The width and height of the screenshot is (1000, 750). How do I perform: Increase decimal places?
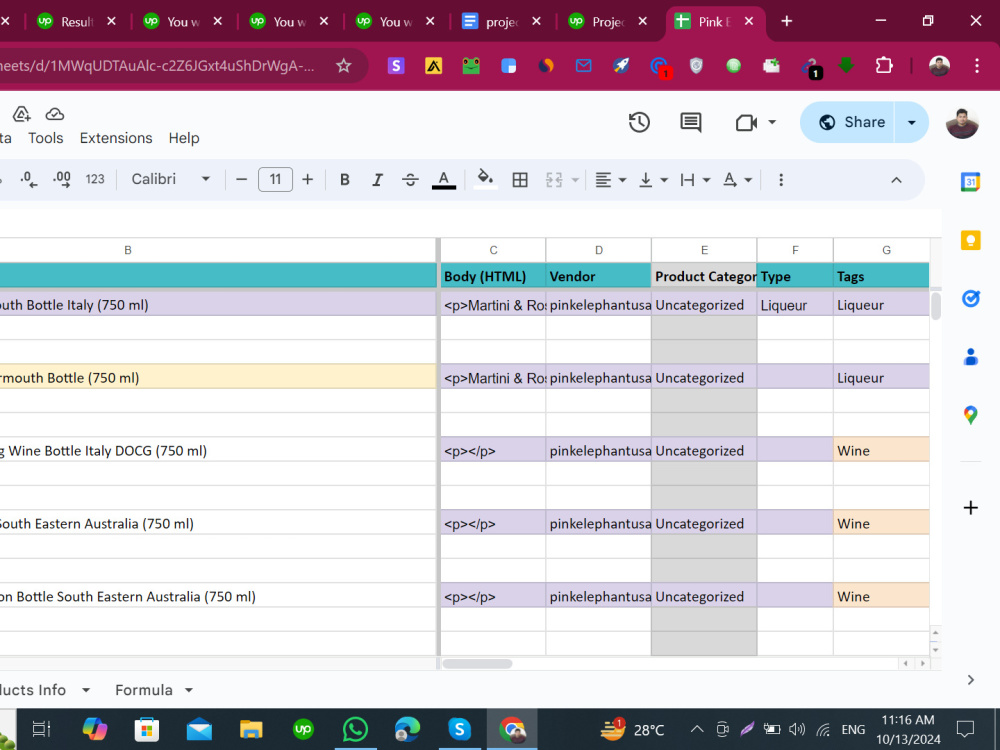pos(62,180)
